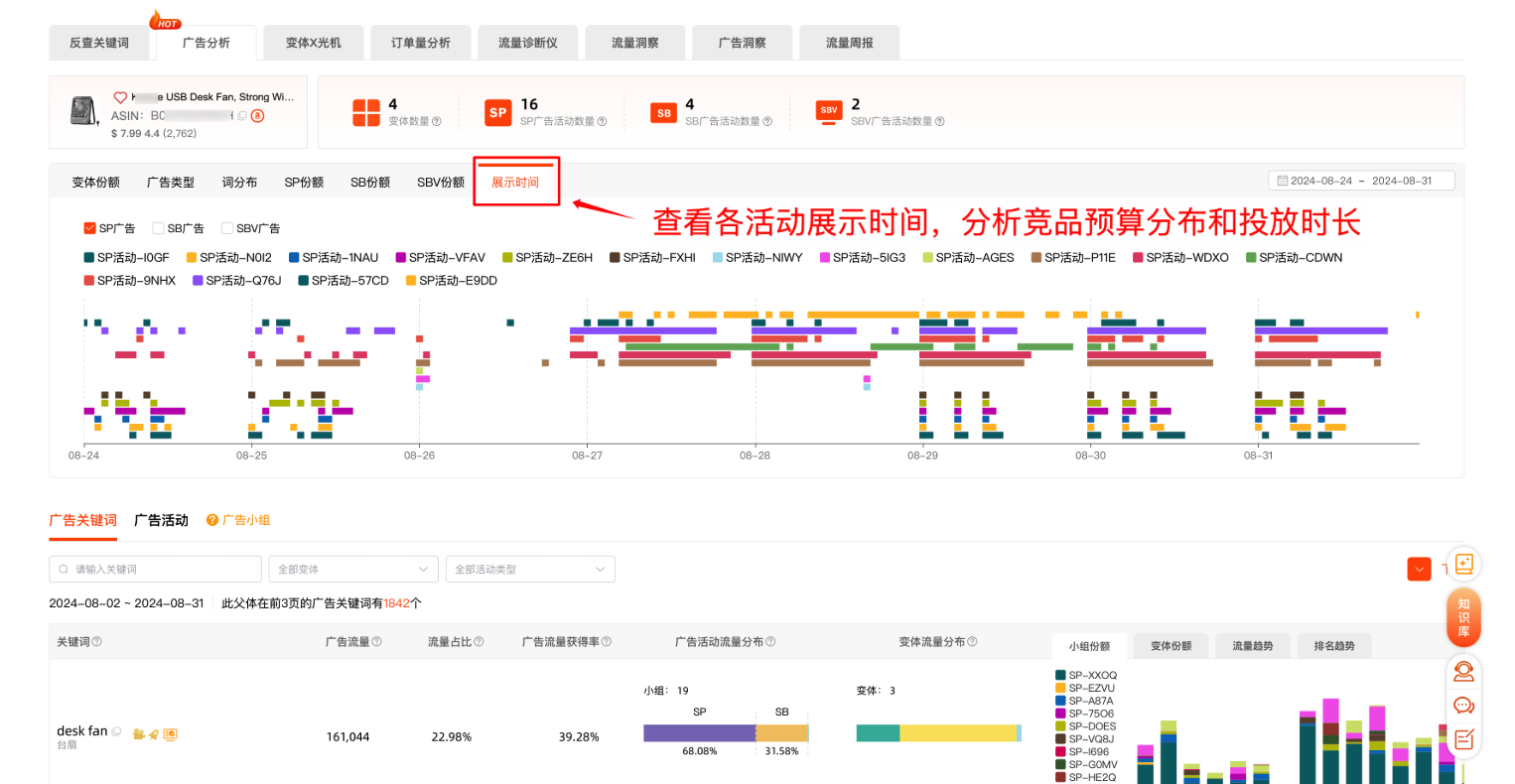
Task: Click help icon in 广告流量 column header
Action: coord(377,642)
